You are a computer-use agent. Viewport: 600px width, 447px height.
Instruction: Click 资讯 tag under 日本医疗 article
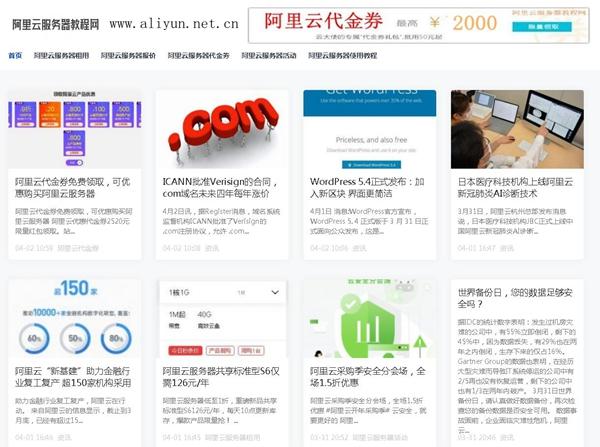click(507, 248)
